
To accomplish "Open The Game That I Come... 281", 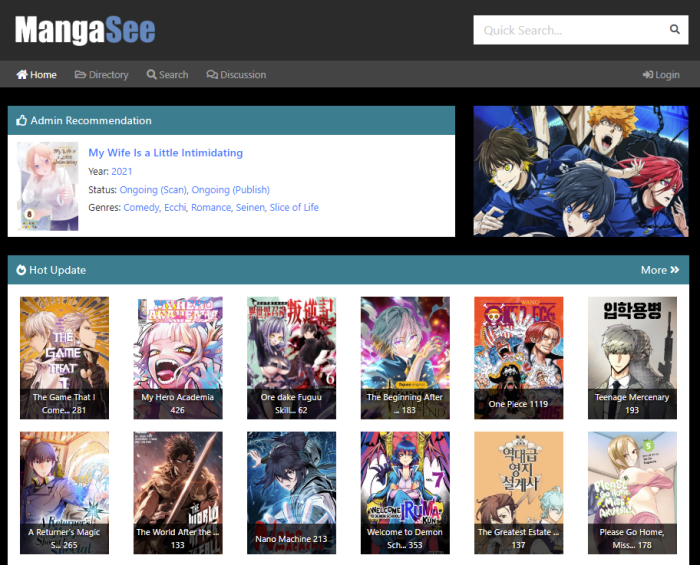I will click(64, 358).
